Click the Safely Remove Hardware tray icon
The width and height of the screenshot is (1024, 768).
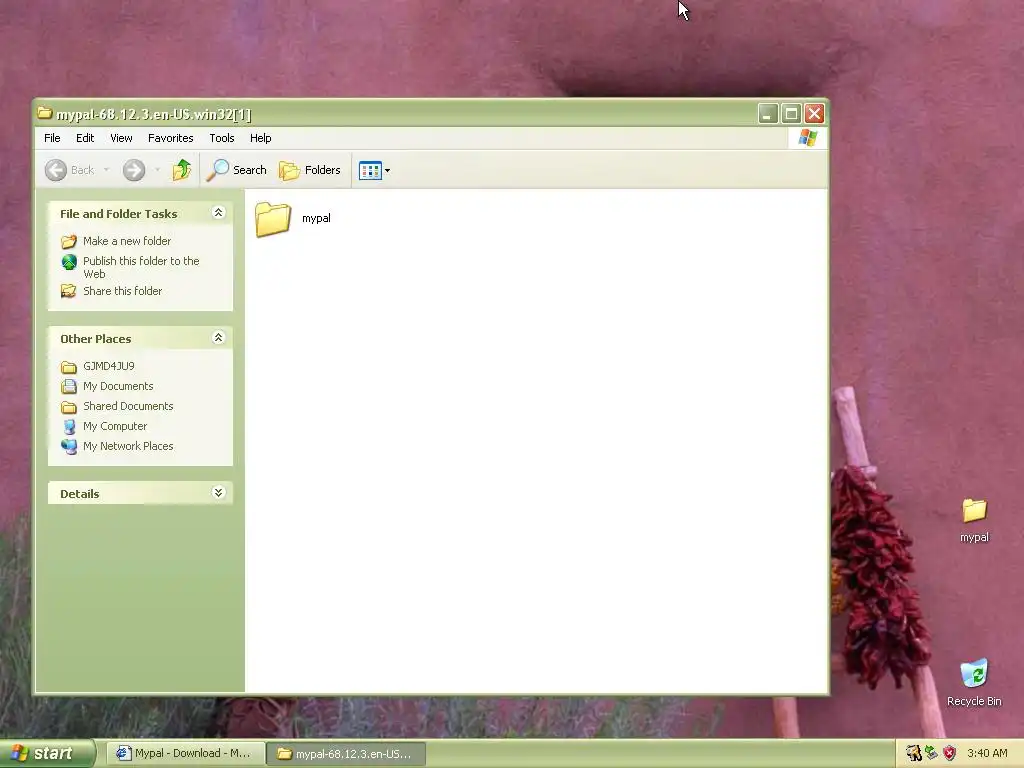(931, 754)
